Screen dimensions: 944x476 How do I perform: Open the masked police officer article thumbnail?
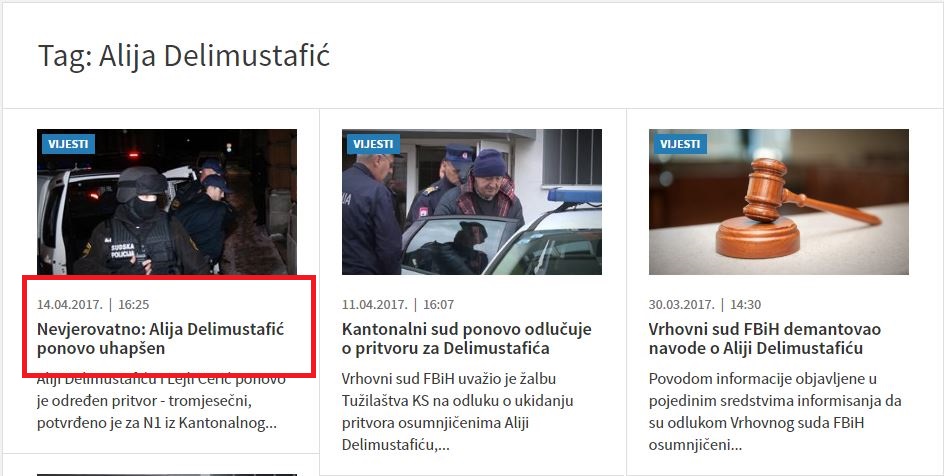(167, 202)
